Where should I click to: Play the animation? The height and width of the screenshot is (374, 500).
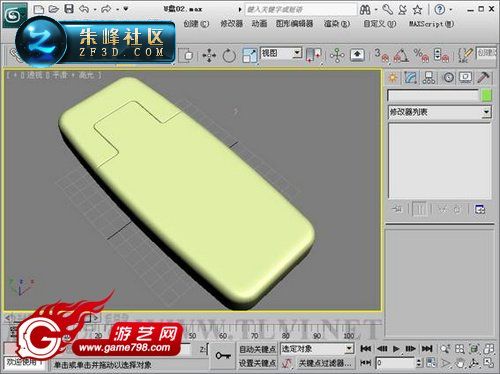pos(396,349)
